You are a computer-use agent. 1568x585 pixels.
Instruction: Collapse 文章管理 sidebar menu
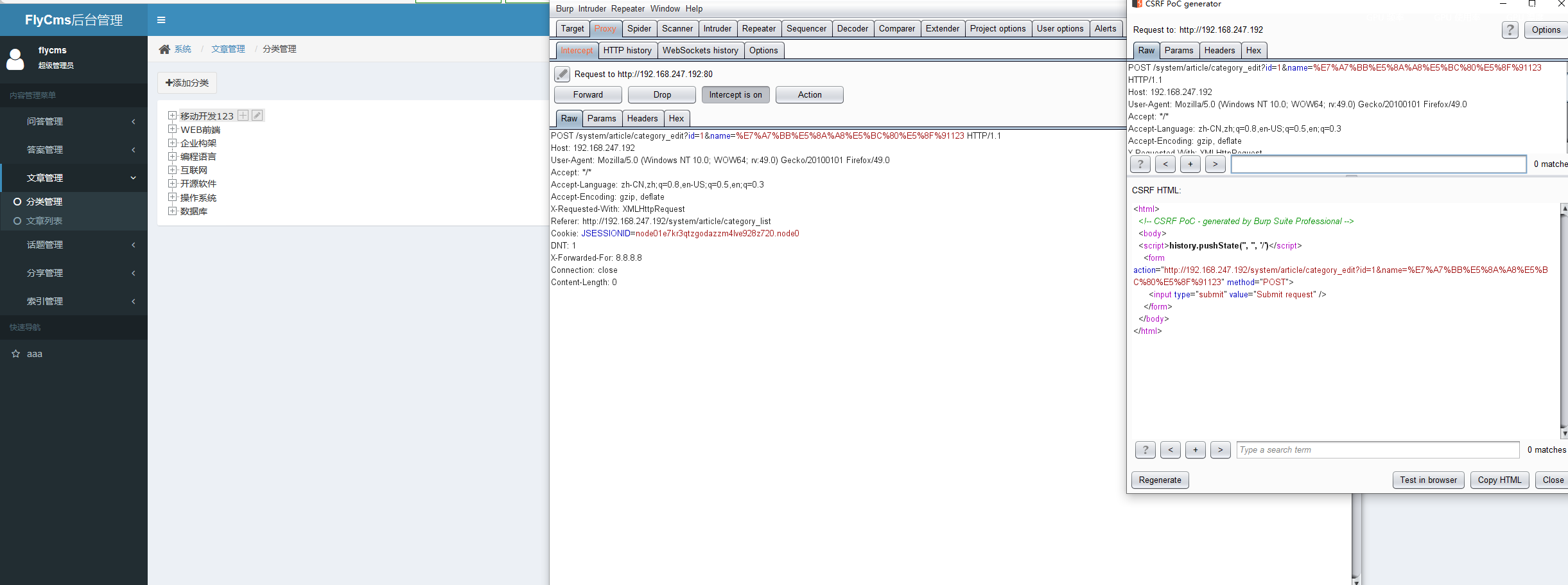coord(74,178)
